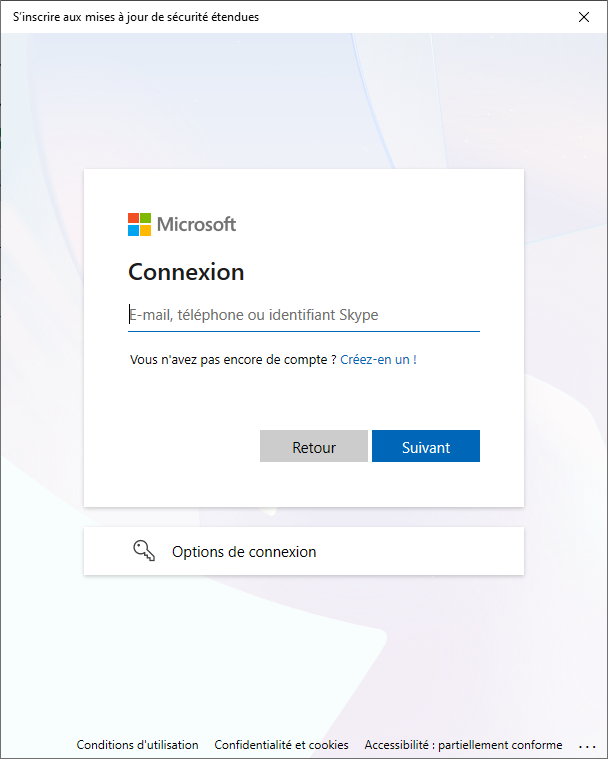Click the Microsoft wordmark text
608x759 pixels.
tap(196, 224)
